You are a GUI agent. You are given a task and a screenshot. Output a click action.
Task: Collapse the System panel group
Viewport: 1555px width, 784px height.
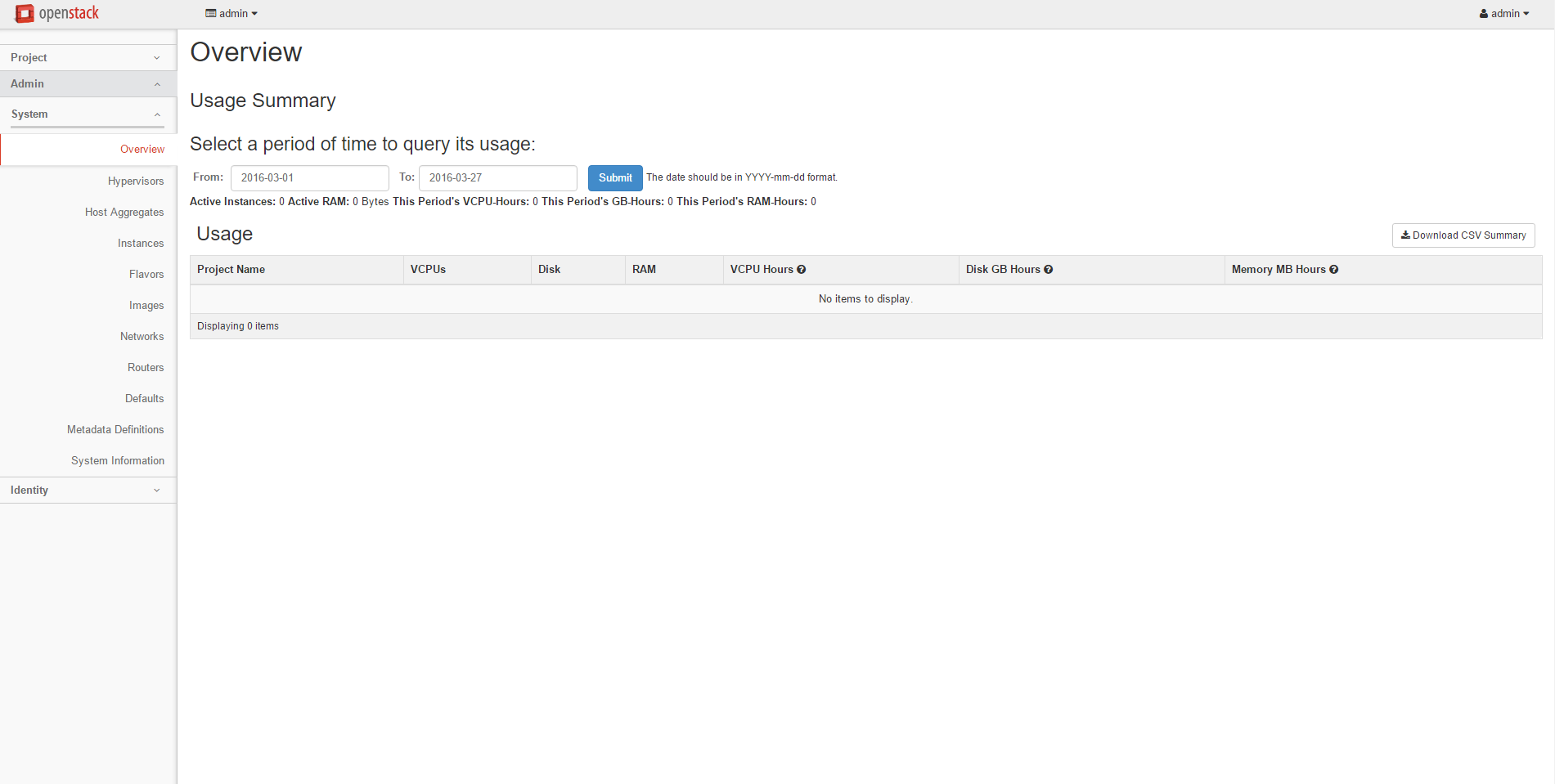tap(88, 114)
